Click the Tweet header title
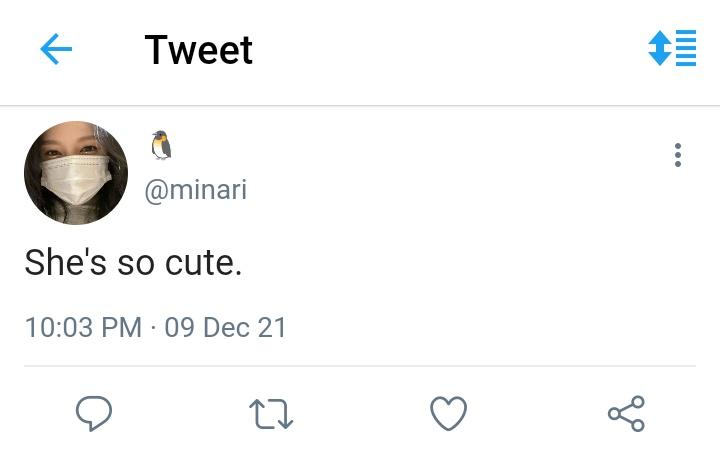This screenshot has width=720, height=456. (x=198, y=50)
